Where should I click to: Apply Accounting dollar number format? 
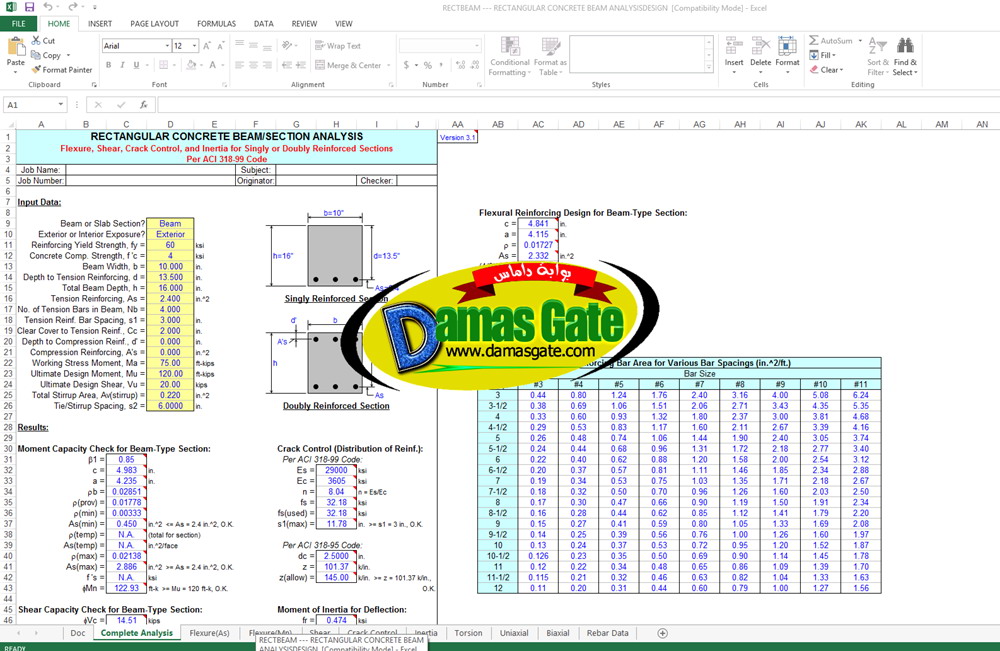tap(406, 65)
